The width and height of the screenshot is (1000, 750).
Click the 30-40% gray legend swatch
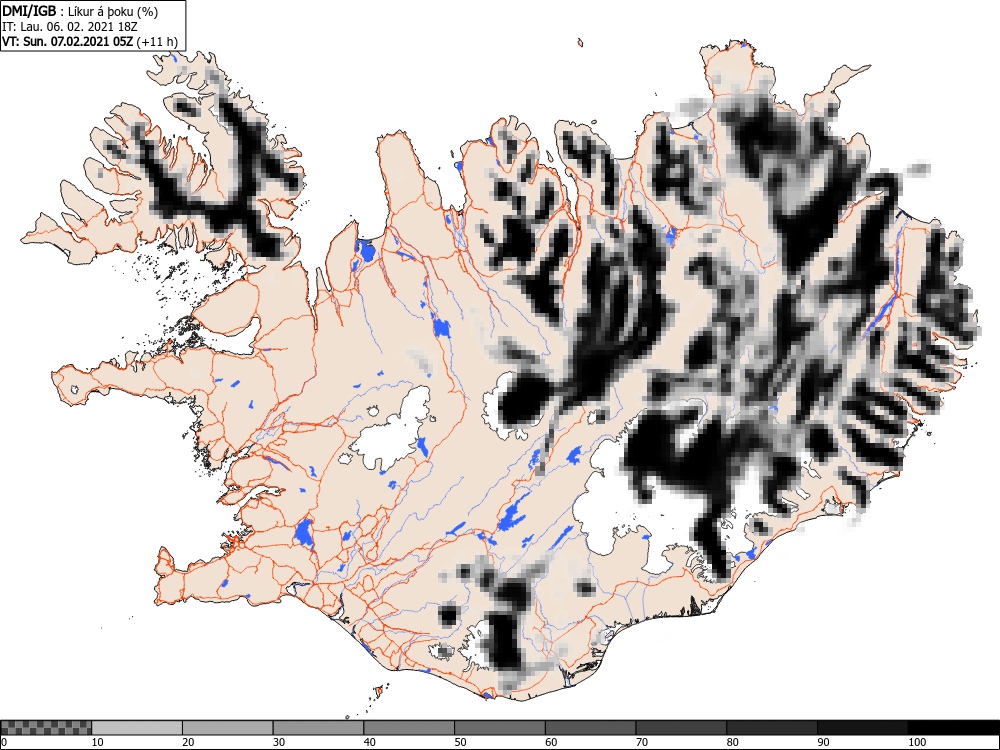tap(318, 728)
